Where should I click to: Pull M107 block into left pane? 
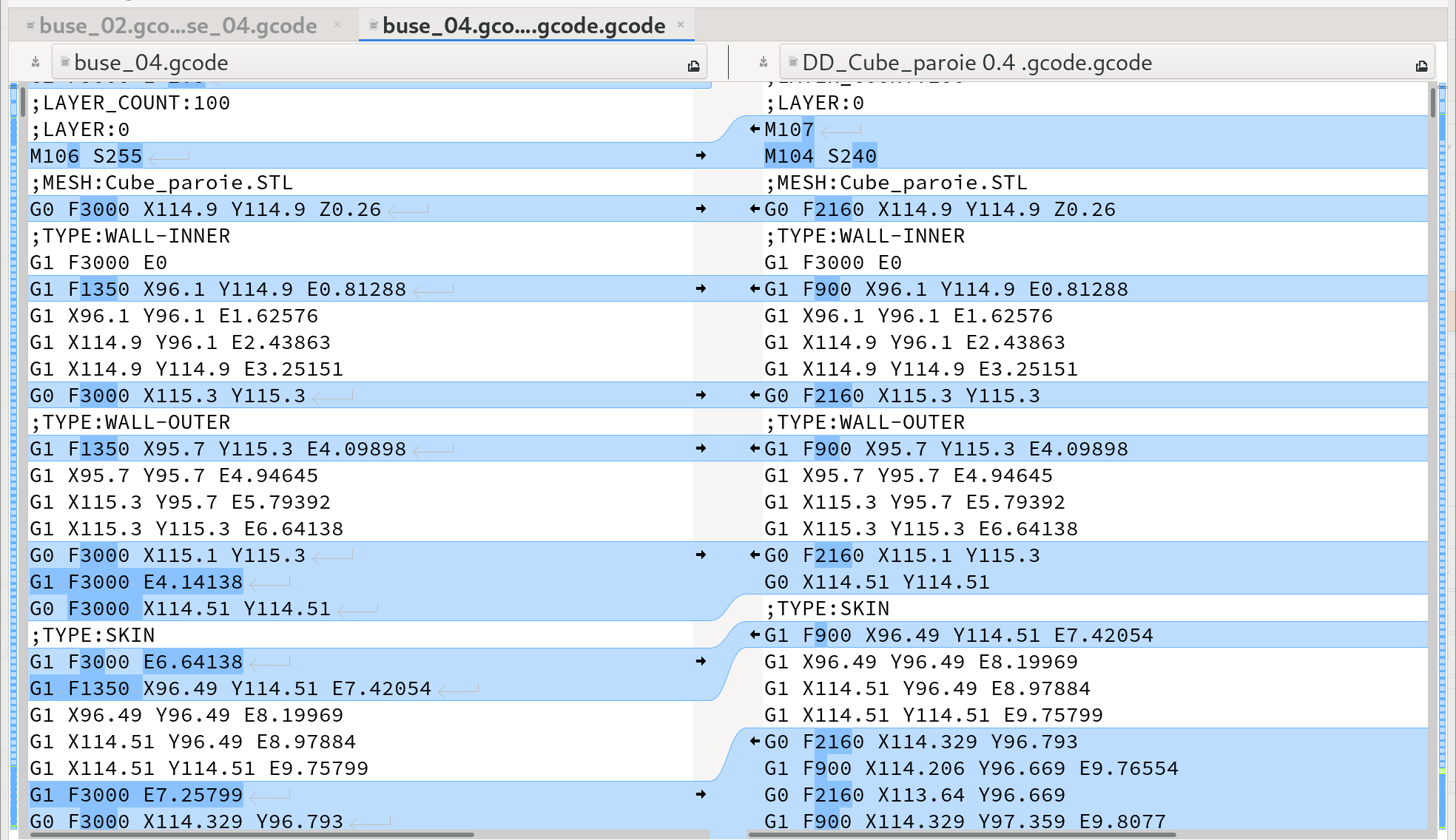(755, 129)
